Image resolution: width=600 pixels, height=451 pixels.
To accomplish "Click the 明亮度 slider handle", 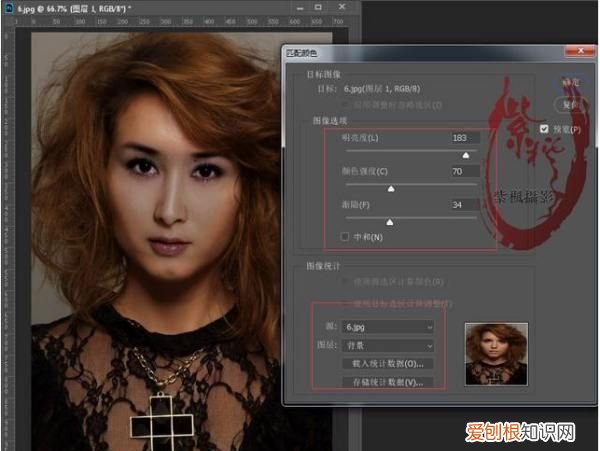I will pyautogui.click(x=465, y=155).
